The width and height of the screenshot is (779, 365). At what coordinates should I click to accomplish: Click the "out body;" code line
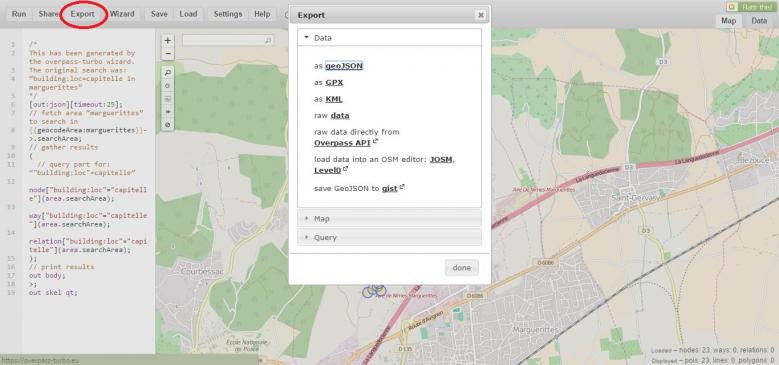point(47,275)
